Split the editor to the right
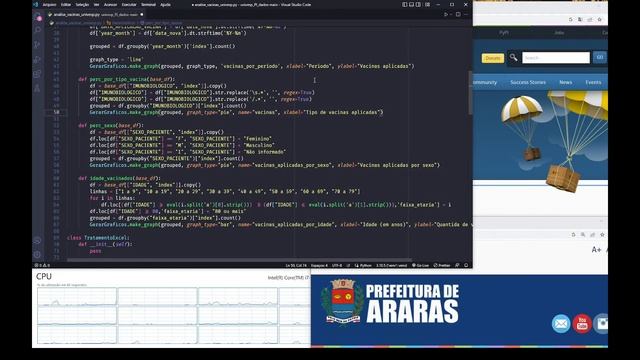The image size is (640, 360). pos(458,14)
